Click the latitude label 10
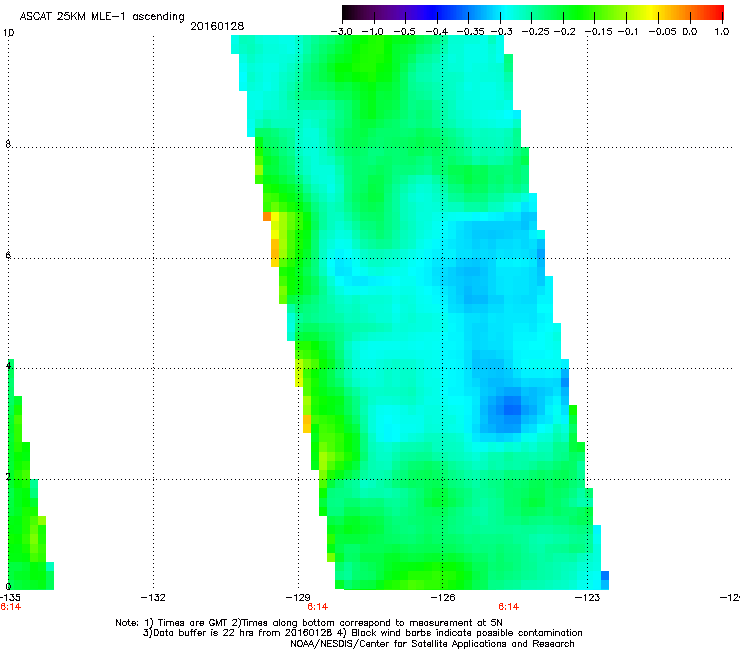740x650 pixels. pyautogui.click(x=8, y=33)
